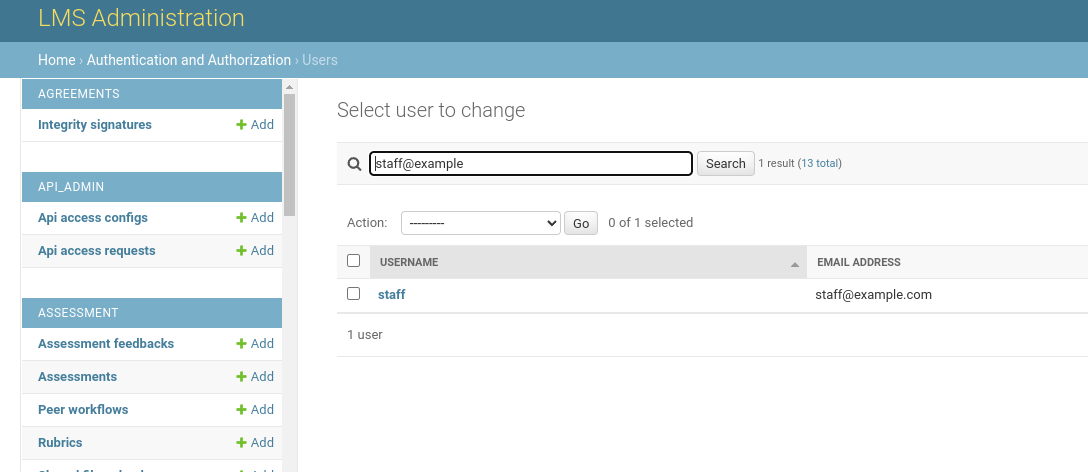Add a new Assessment feedback

coord(255,344)
